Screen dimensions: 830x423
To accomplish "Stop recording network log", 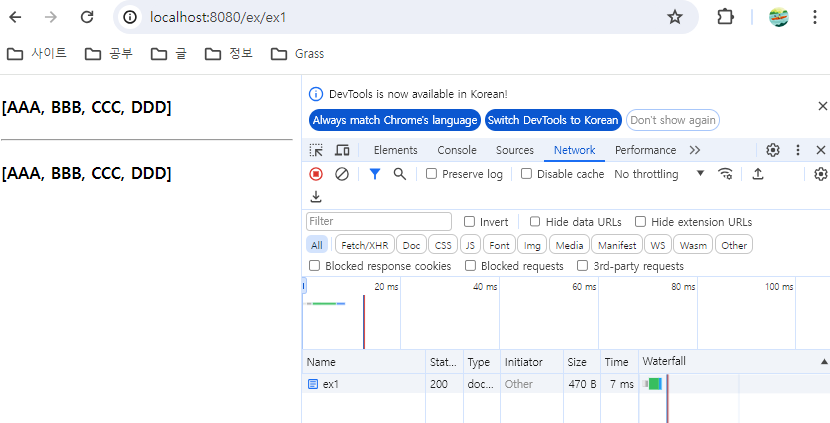I will (x=316, y=174).
